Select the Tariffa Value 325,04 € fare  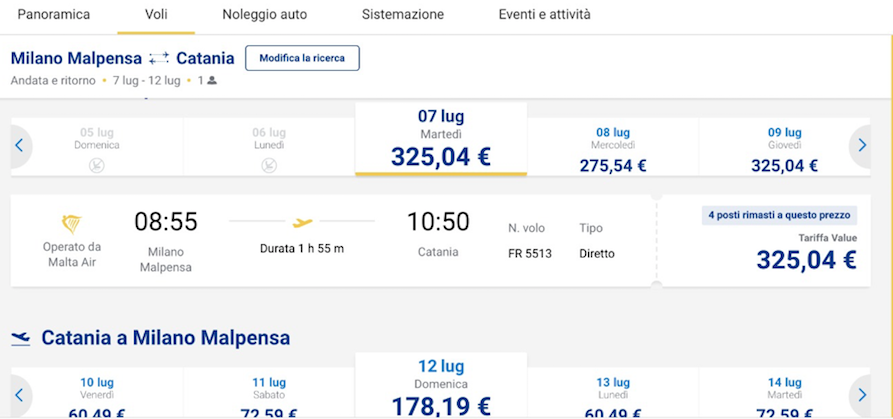click(x=767, y=241)
